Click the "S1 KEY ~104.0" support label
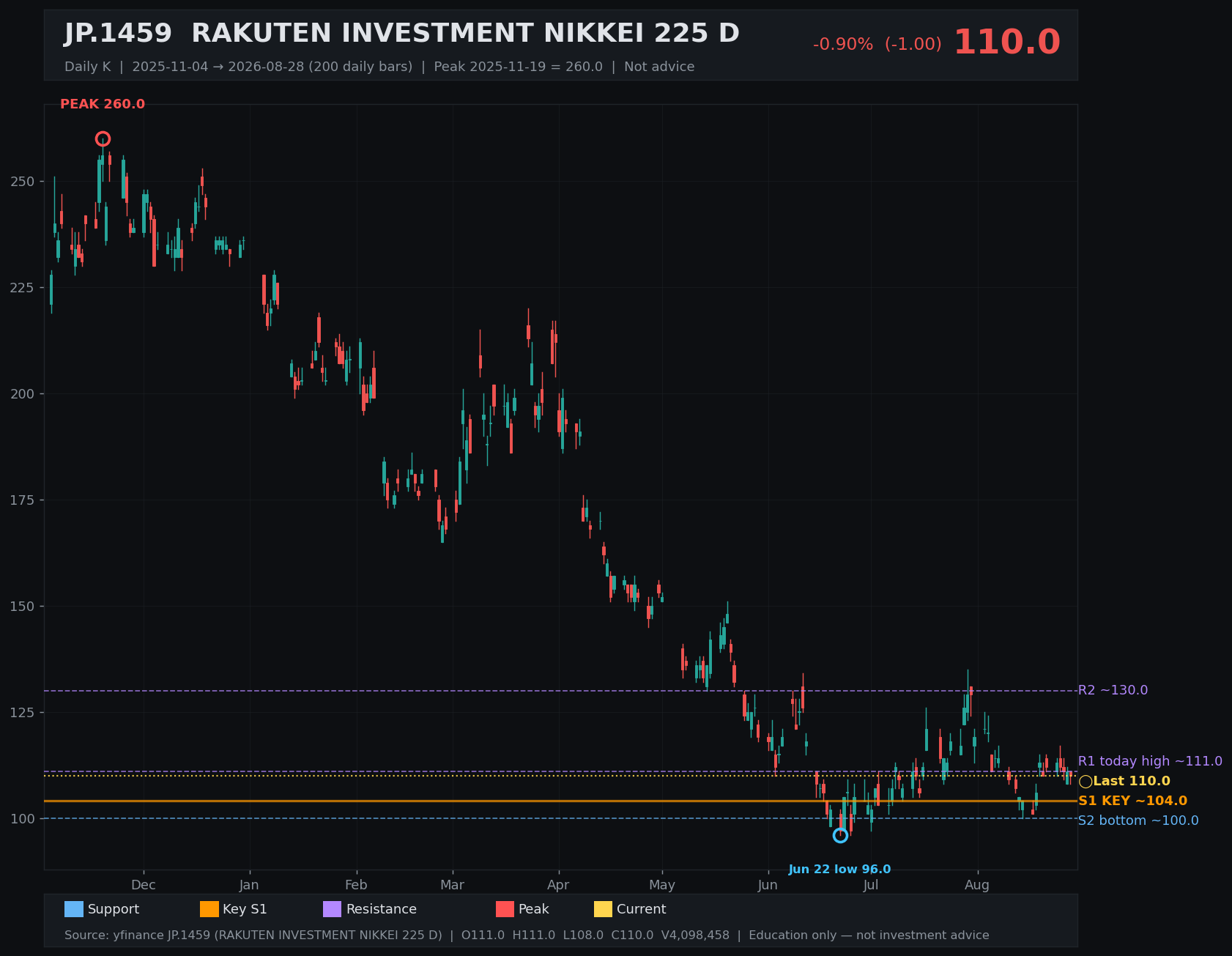 [1133, 801]
